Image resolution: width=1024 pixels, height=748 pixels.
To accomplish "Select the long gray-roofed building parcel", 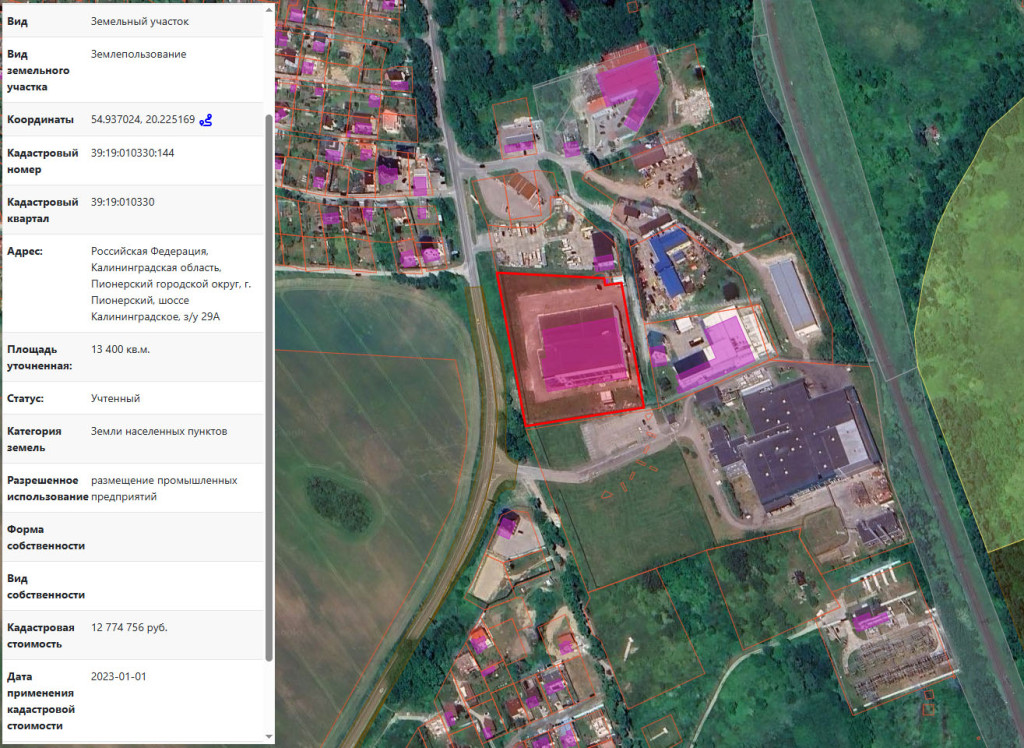I will click(793, 297).
